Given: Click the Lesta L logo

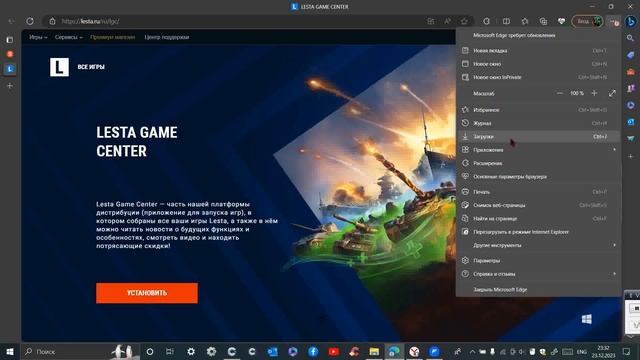Looking at the screenshot, I should 59,67.
